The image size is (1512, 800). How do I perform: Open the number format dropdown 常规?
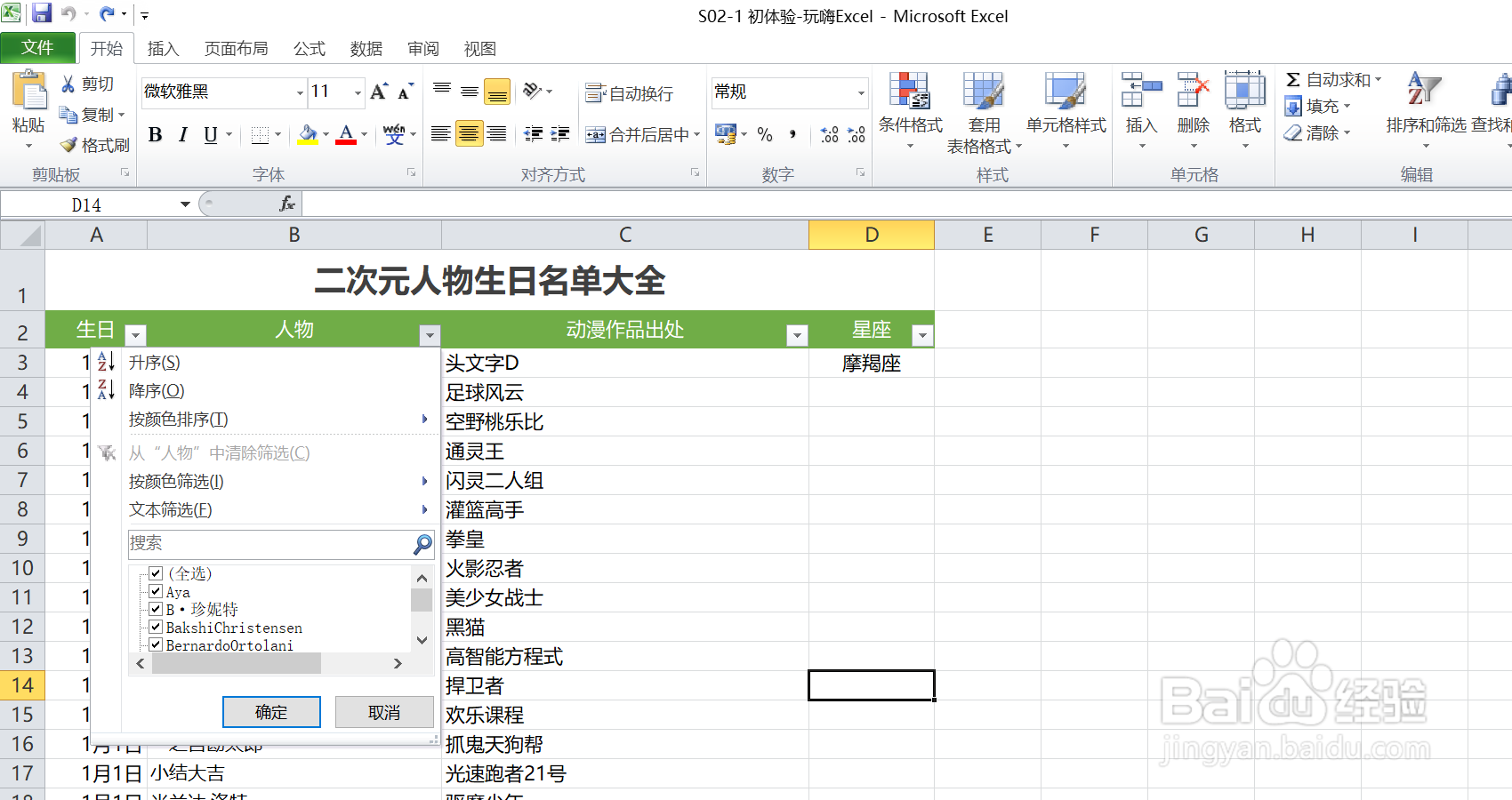pyautogui.click(x=861, y=92)
